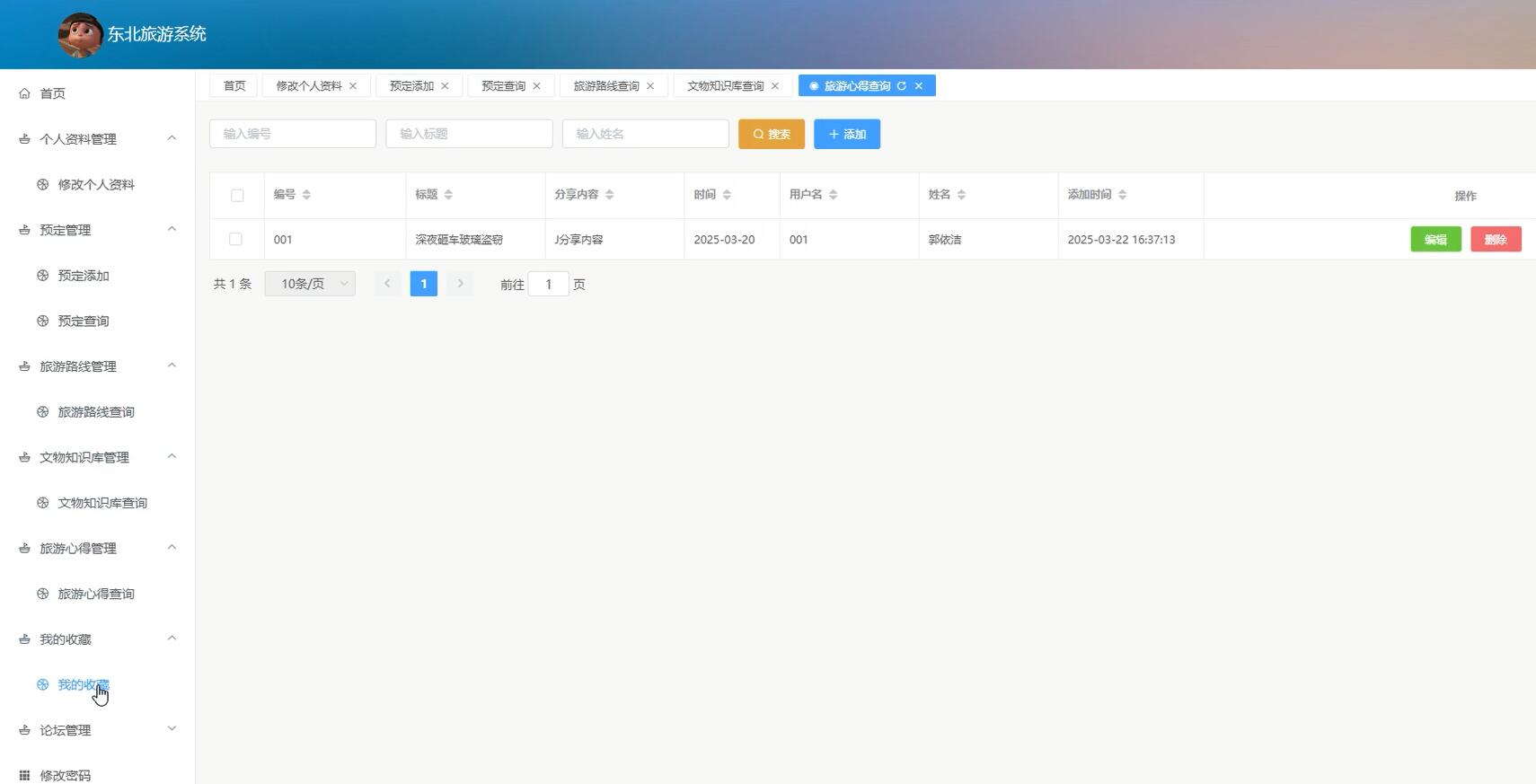The height and width of the screenshot is (784, 1536).
Task: Click the next page arrow
Action: (x=460, y=284)
